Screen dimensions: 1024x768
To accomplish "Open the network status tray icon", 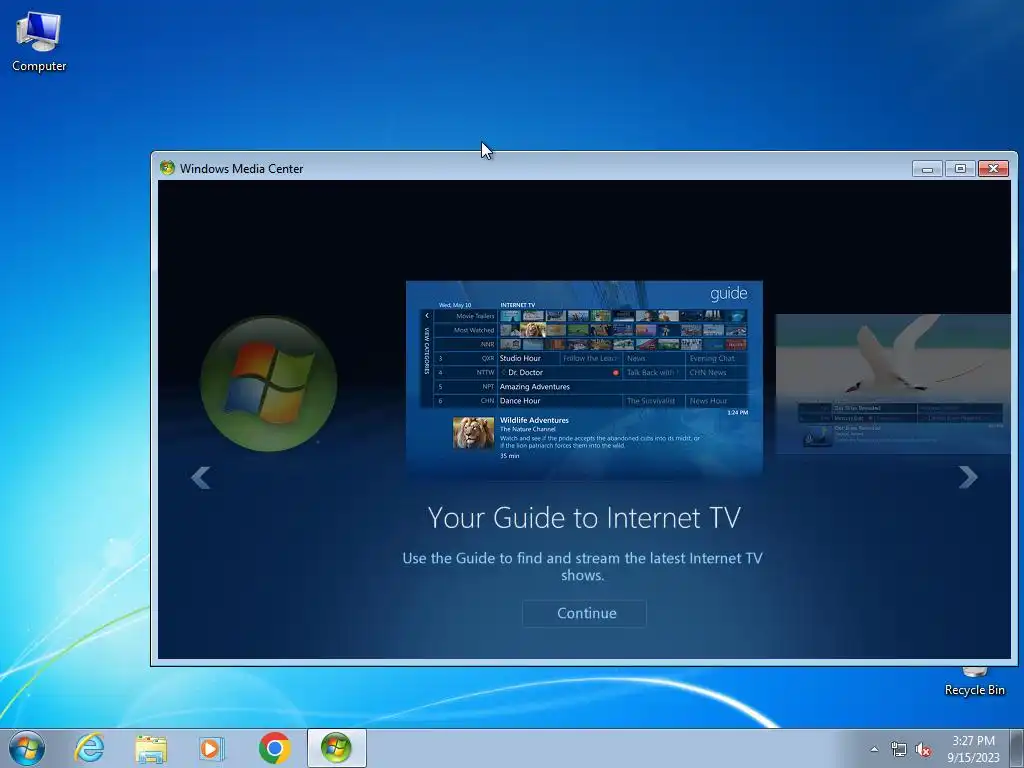I will point(899,749).
